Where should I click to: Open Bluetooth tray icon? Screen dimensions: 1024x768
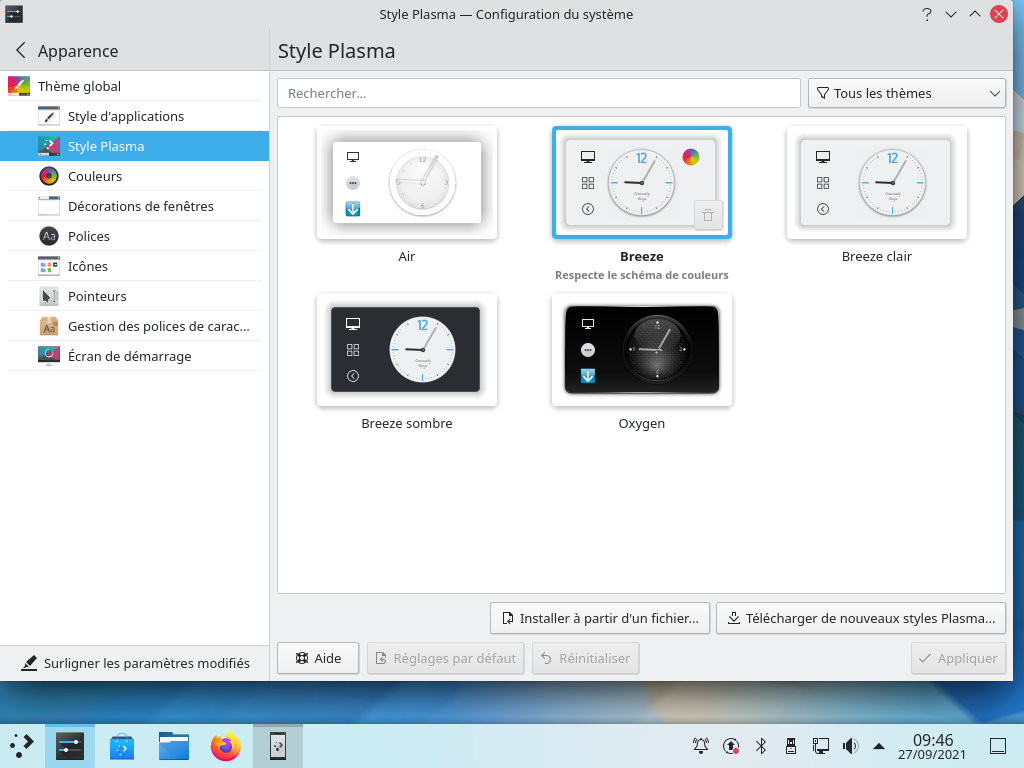coord(761,746)
